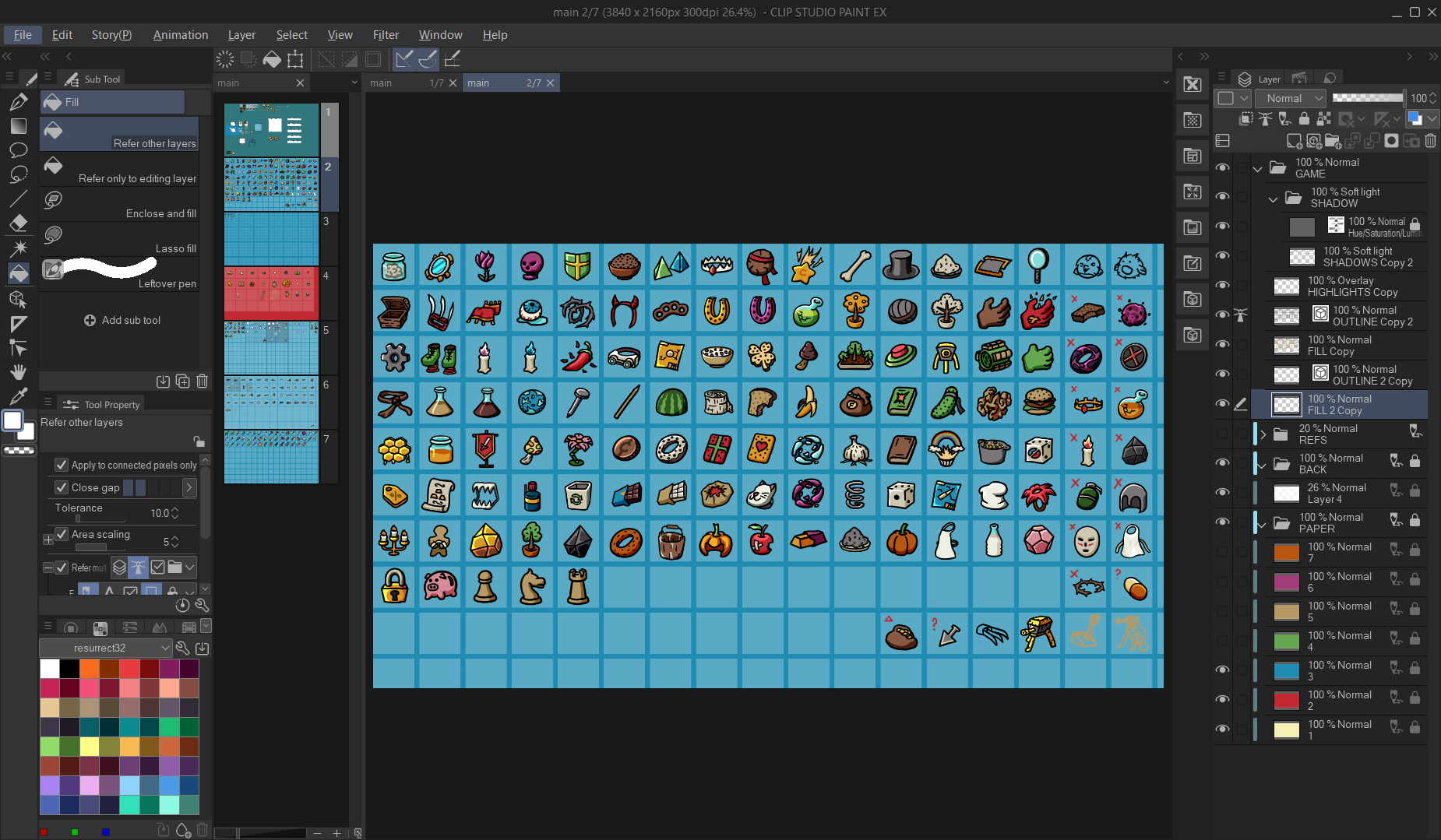
Task: Open the Normal blending mode dropdown
Action: click(x=1291, y=98)
